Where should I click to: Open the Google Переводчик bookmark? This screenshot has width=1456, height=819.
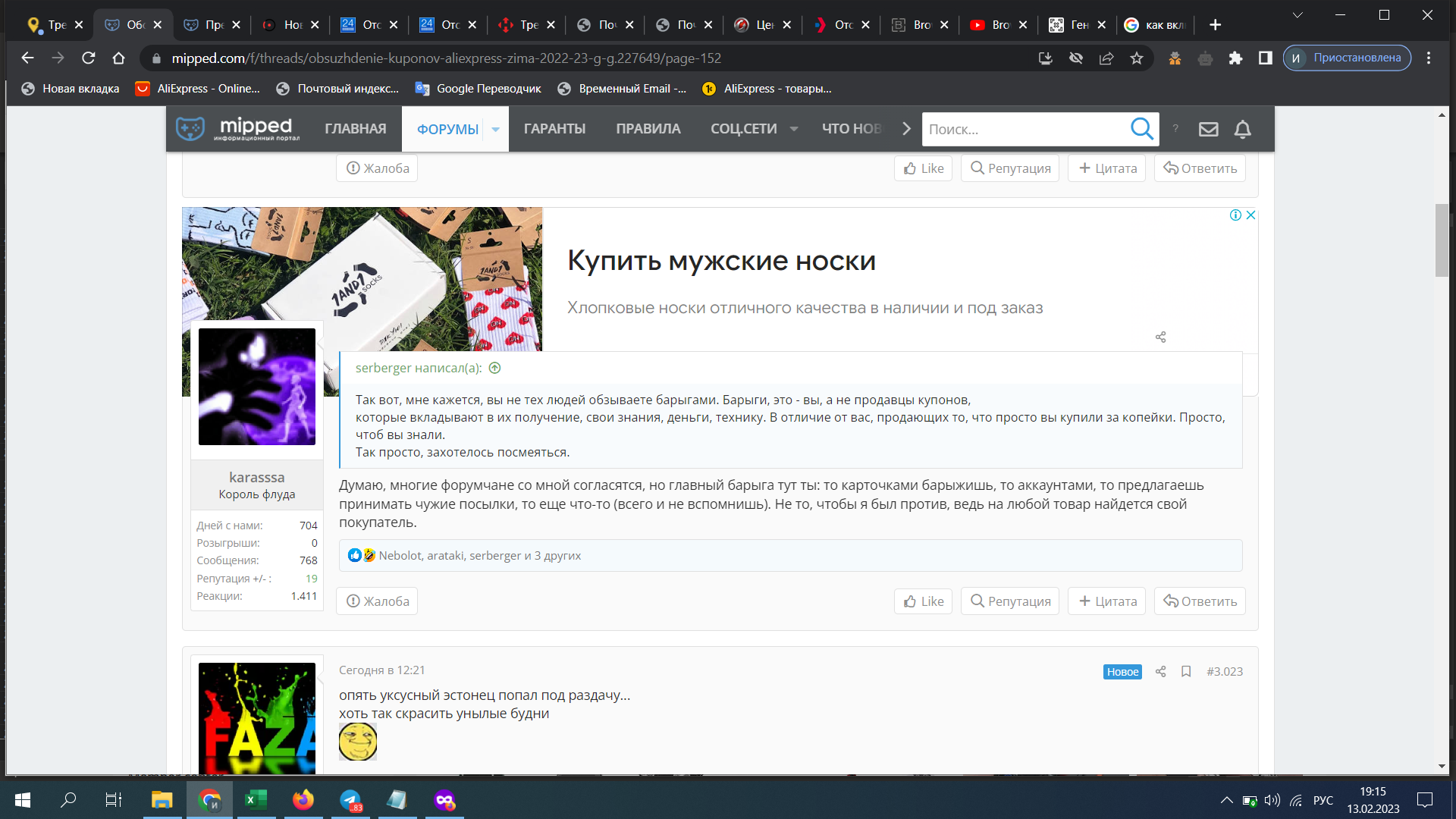[x=479, y=89]
